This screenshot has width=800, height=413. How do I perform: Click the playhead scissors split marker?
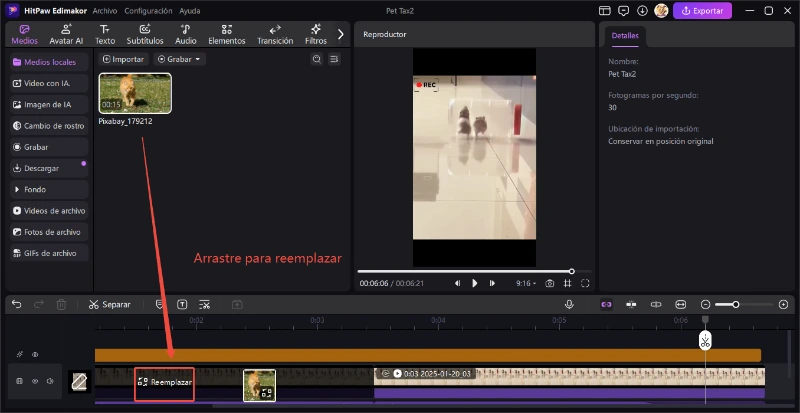coord(705,340)
